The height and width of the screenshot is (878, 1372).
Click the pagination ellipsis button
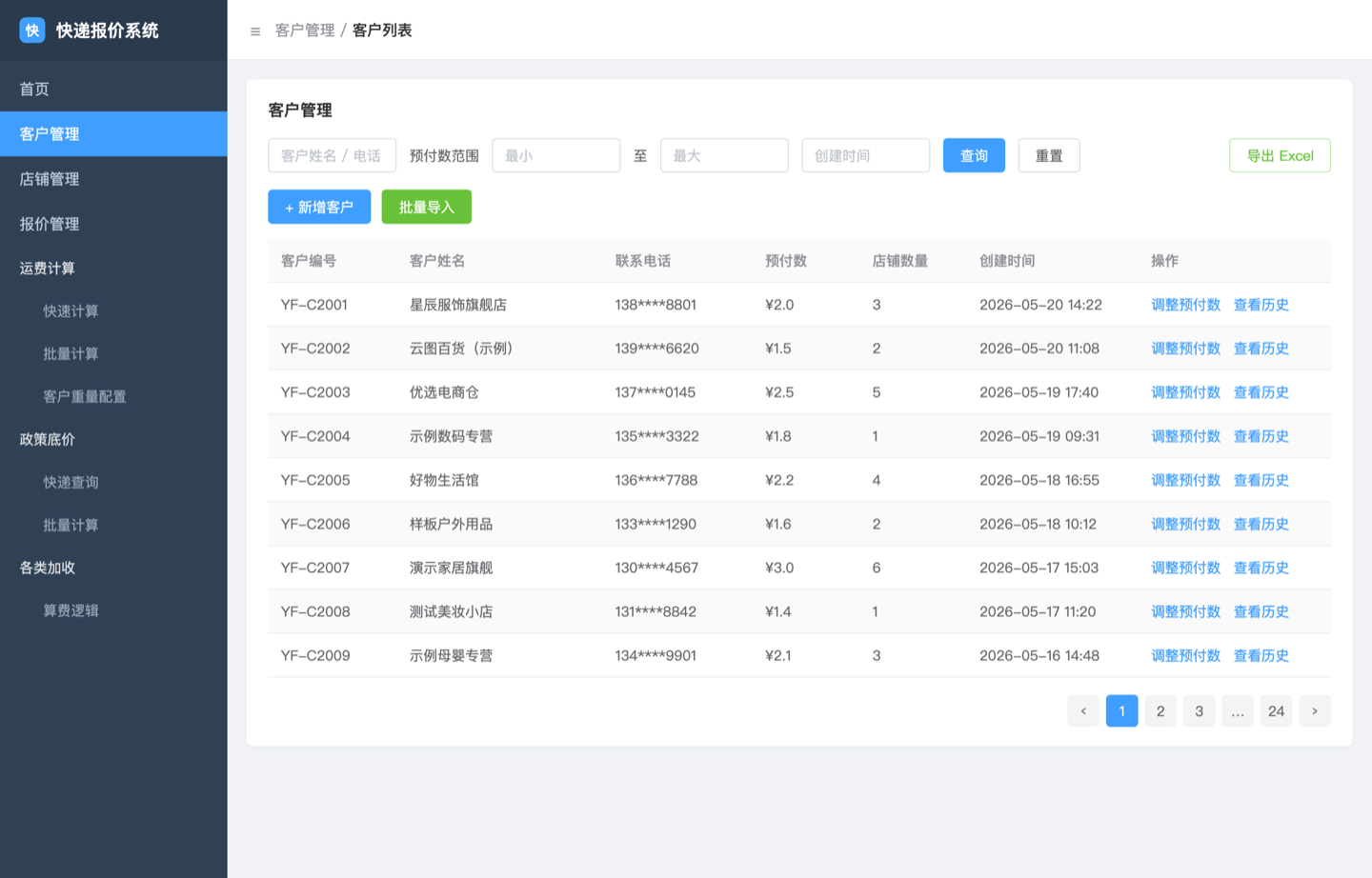1238,711
